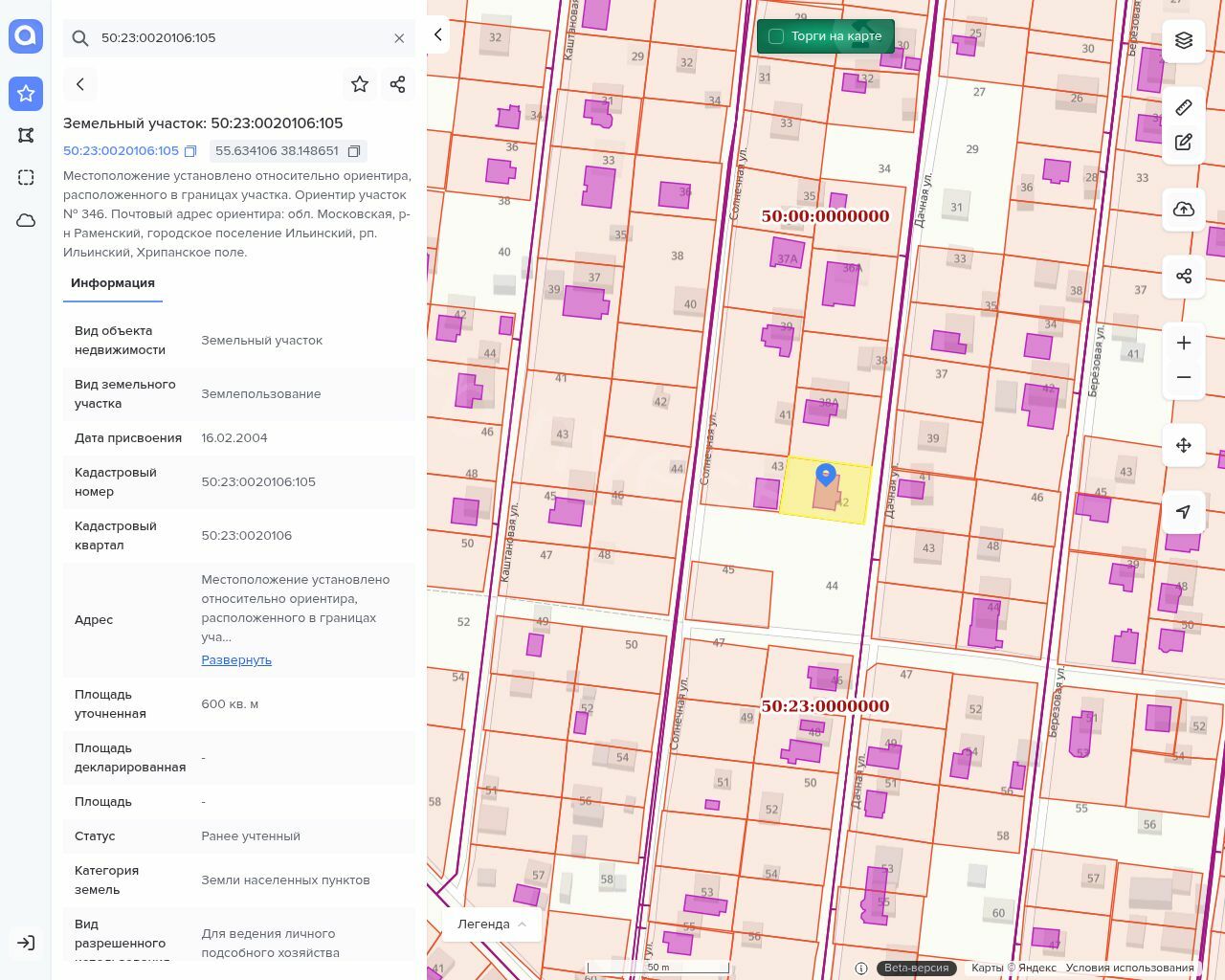
Task: Switch to the Информация tab
Action: coord(113,283)
